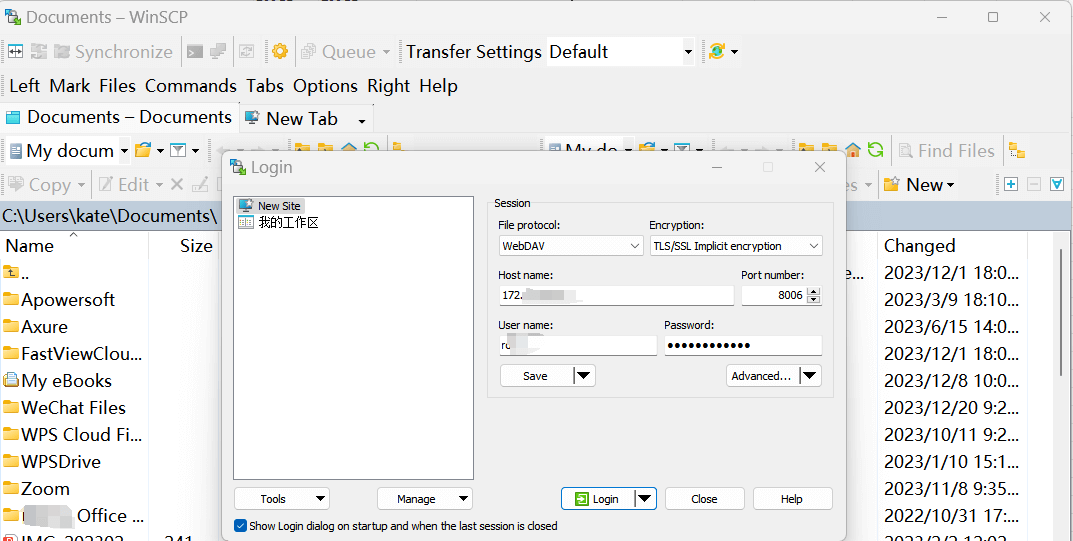Click the Host name input field
1073x541 pixels.
click(616, 295)
